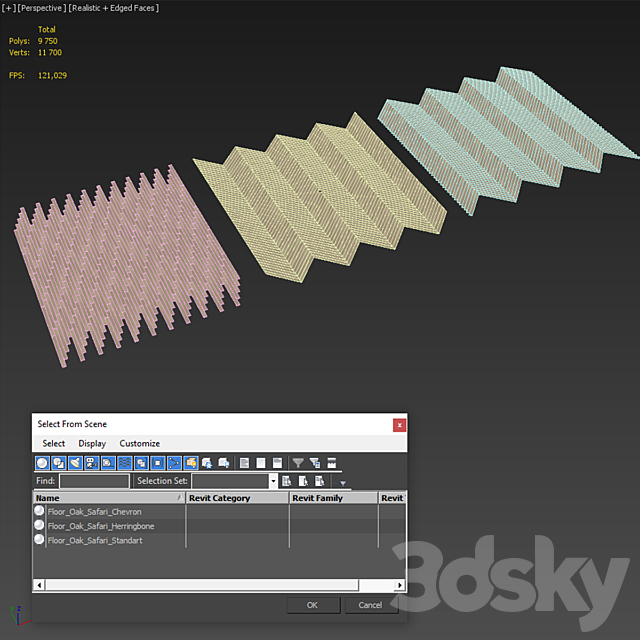Click the Selection Set combo box field
This screenshot has width=640, height=640.
pos(231,481)
